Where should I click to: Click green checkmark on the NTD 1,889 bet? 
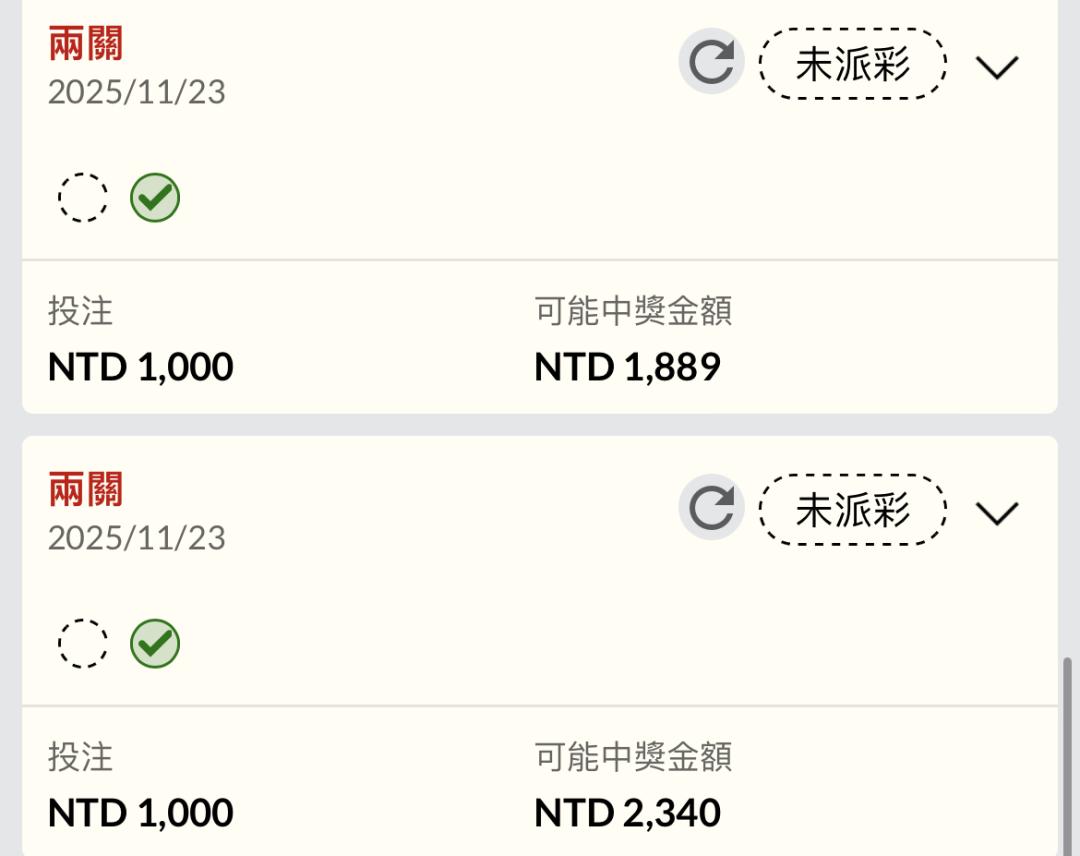(x=155, y=197)
